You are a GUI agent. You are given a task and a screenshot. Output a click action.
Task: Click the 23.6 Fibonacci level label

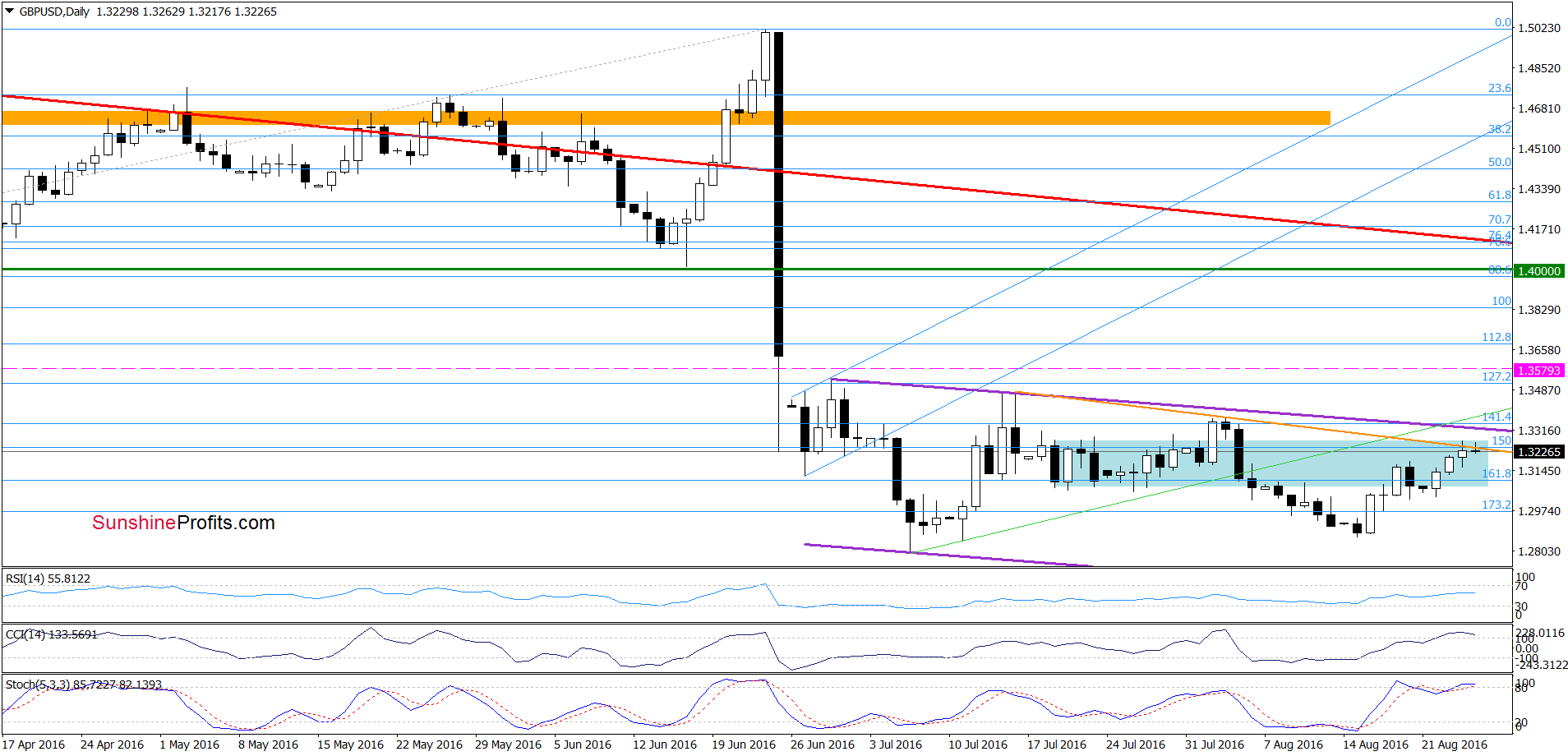(x=1500, y=88)
